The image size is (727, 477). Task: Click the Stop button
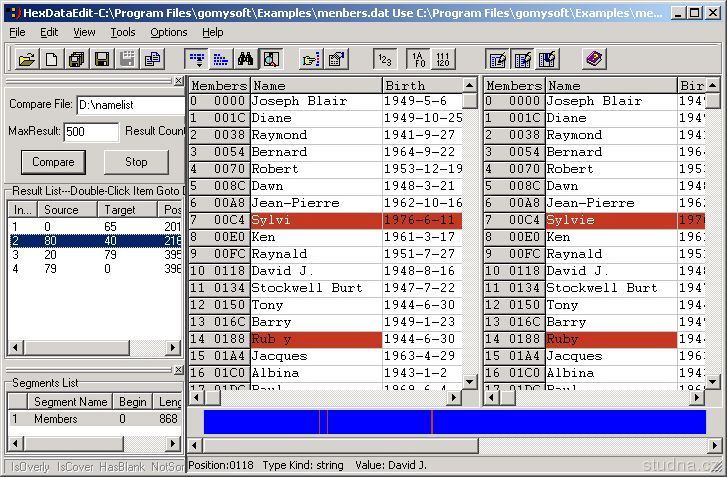[x=136, y=162]
